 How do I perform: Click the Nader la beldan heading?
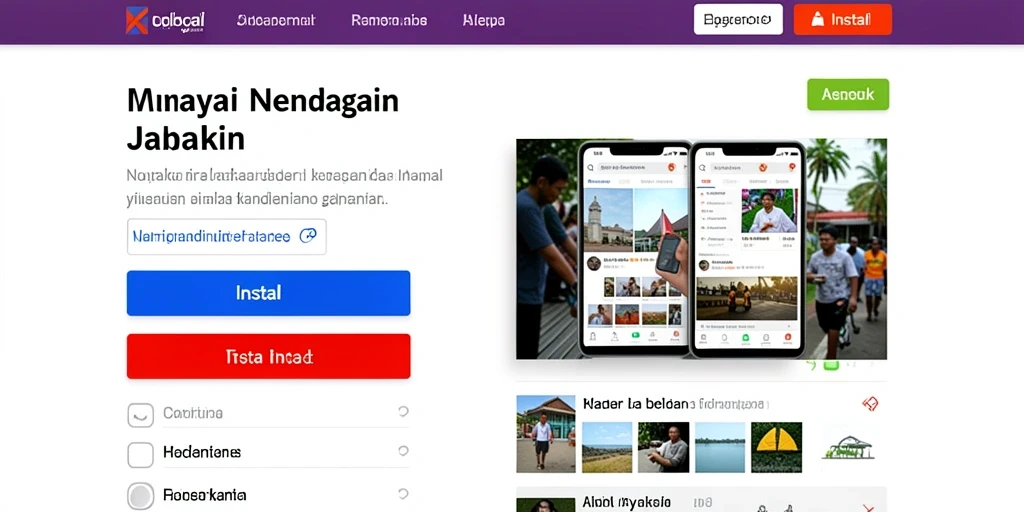click(x=635, y=404)
